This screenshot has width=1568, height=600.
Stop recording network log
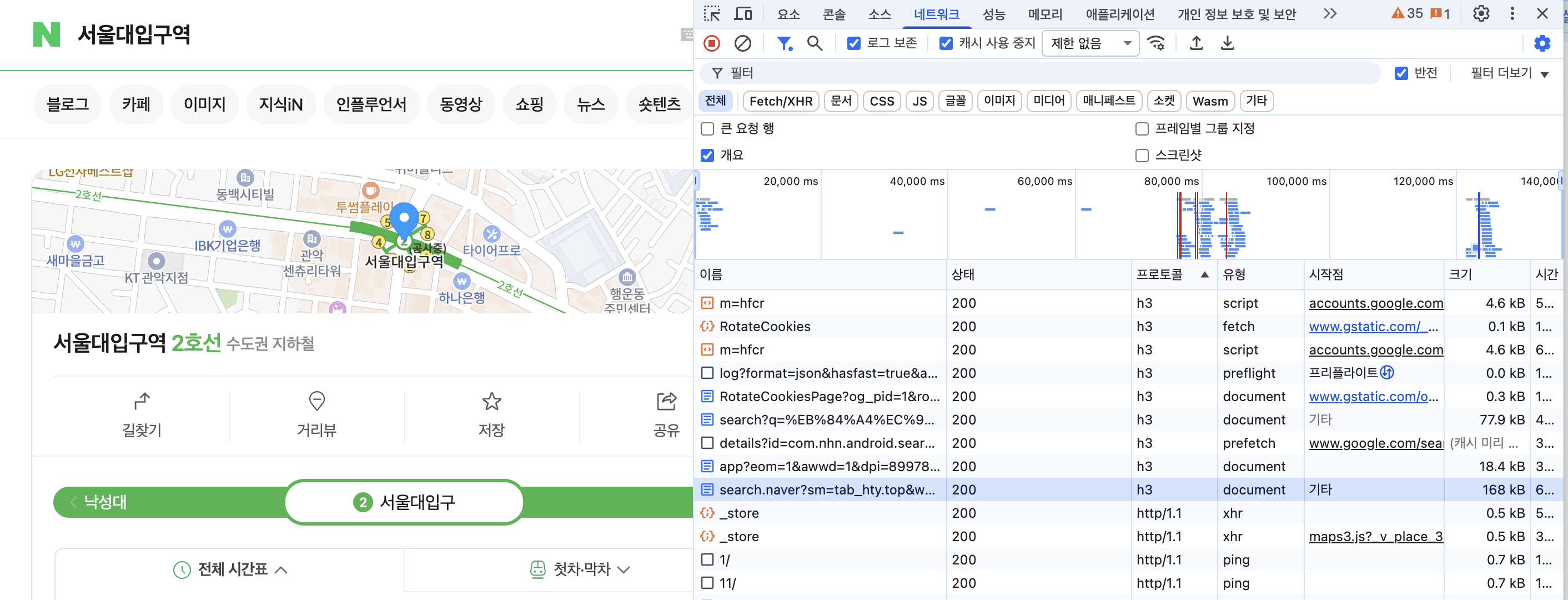[x=712, y=43]
